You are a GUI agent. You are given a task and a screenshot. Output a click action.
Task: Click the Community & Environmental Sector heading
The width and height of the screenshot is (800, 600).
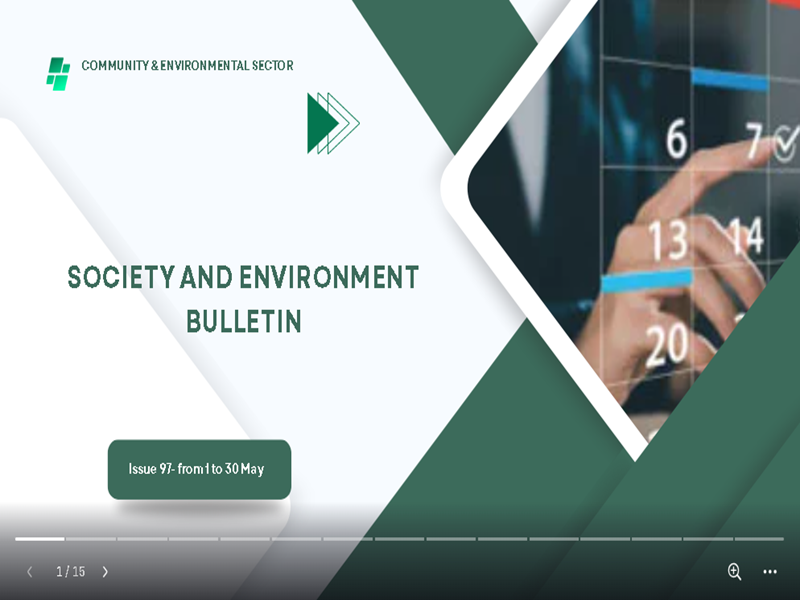pyautogui.click(x=187, y=65)
